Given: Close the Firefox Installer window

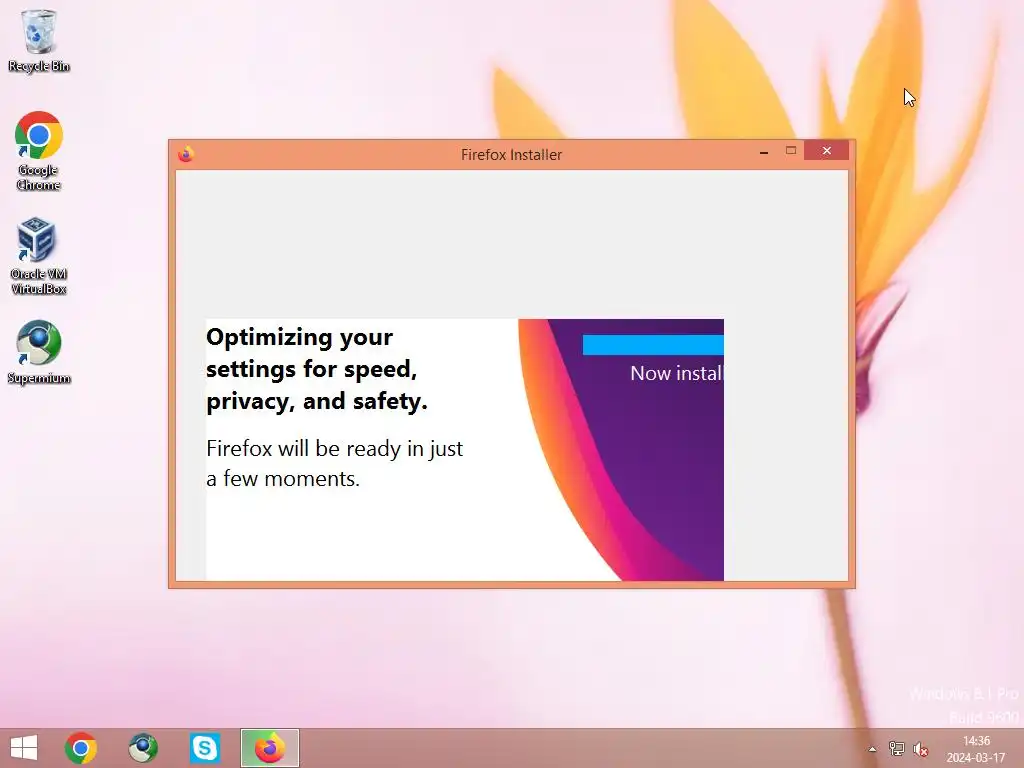Looking at the screenshot, I should [827, 151].
